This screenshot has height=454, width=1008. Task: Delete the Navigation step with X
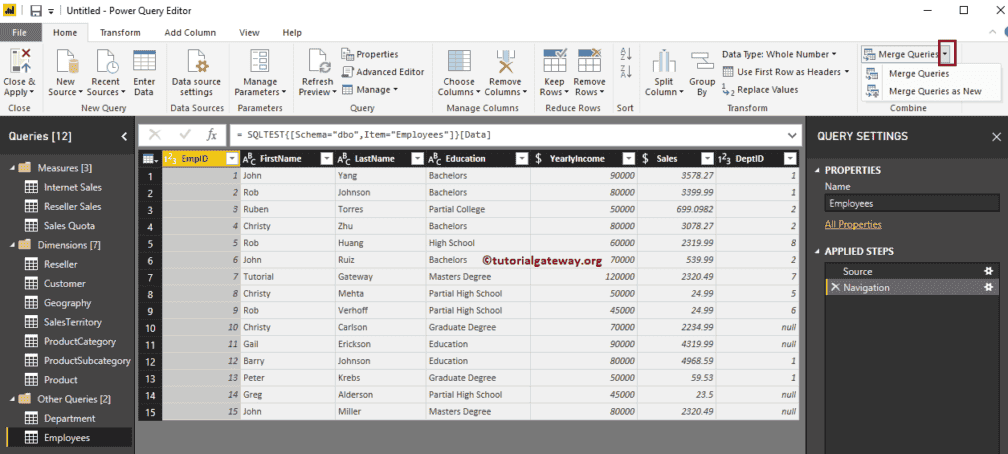pos(835,287)
